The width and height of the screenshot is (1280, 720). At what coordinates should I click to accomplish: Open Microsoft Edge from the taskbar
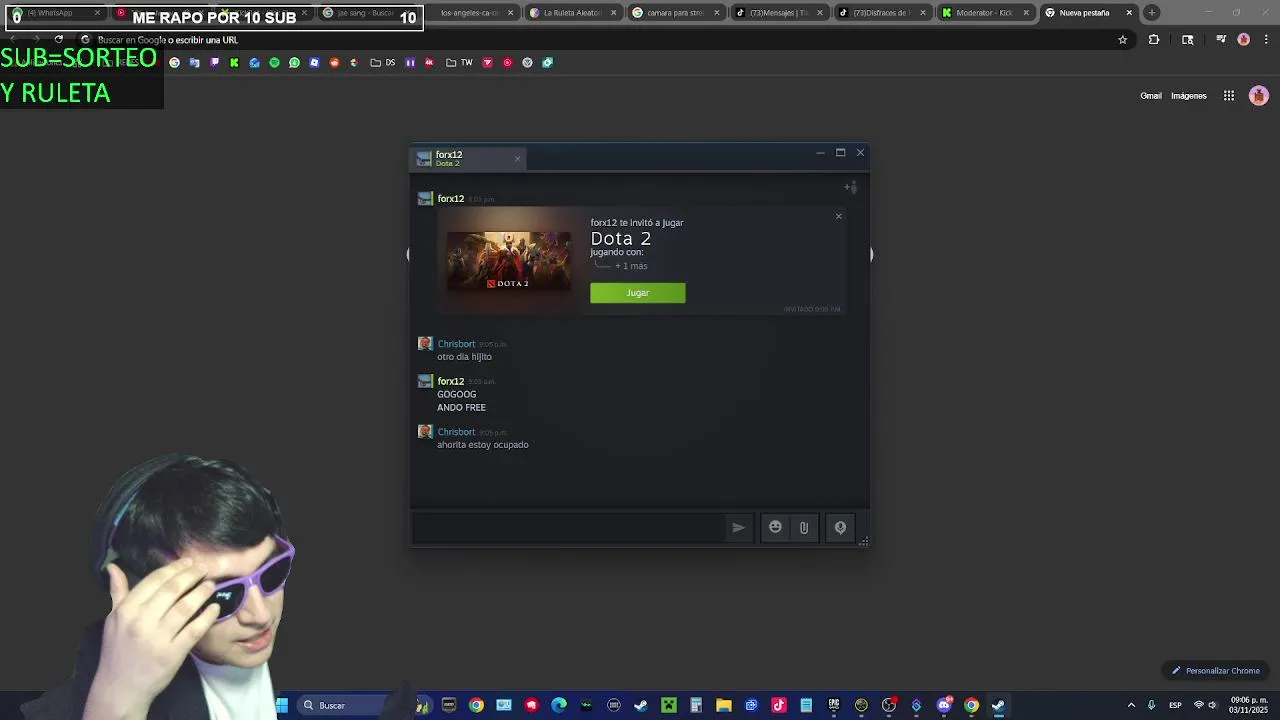click(x=559, y=706)
